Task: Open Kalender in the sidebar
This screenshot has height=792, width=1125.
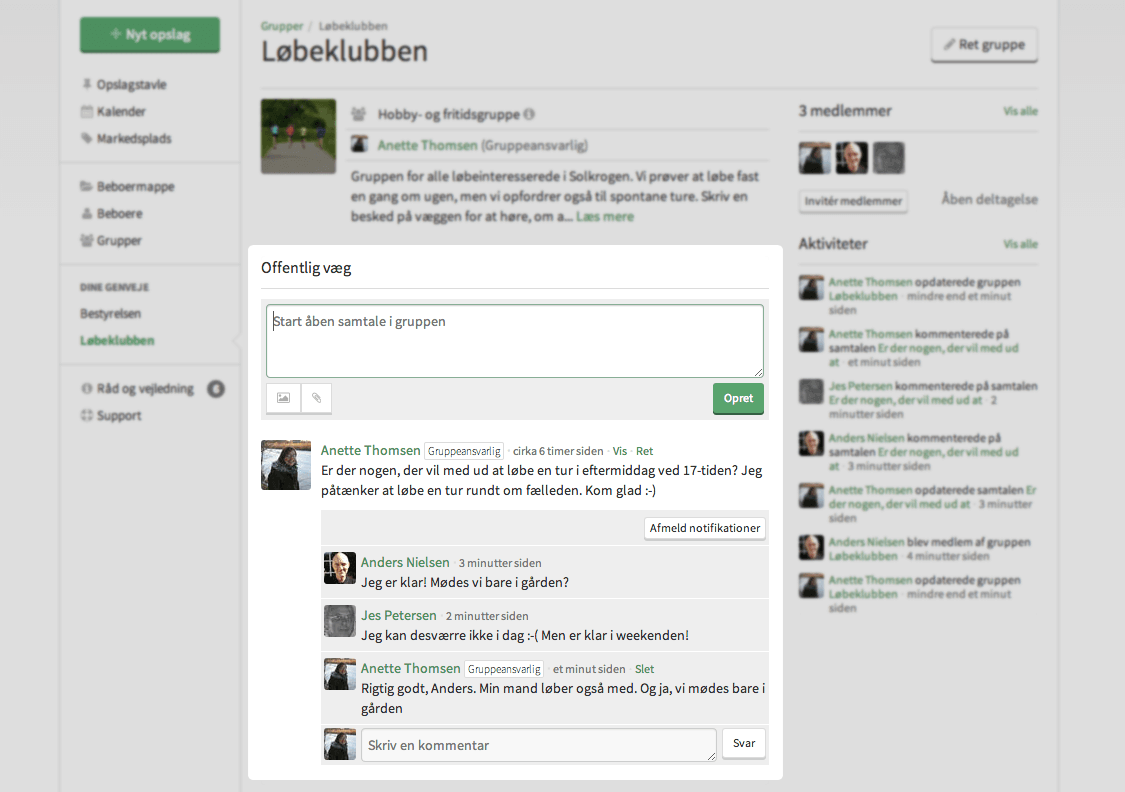Action: tap(121, 112)
